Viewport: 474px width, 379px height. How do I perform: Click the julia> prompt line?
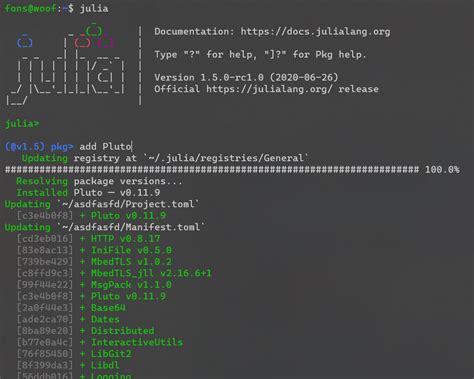pyautogui.click(x=22, y=124)
